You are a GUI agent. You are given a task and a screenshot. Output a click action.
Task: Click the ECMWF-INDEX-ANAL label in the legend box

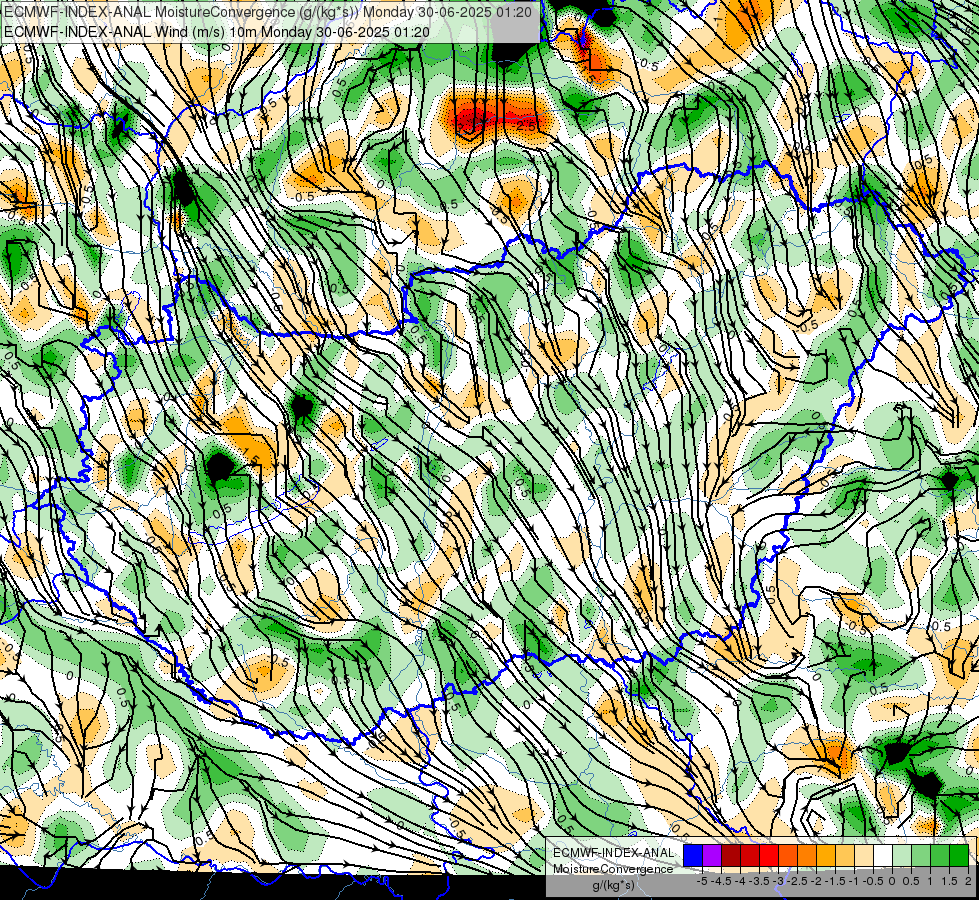pyautogui.click(x=614, y=853)
